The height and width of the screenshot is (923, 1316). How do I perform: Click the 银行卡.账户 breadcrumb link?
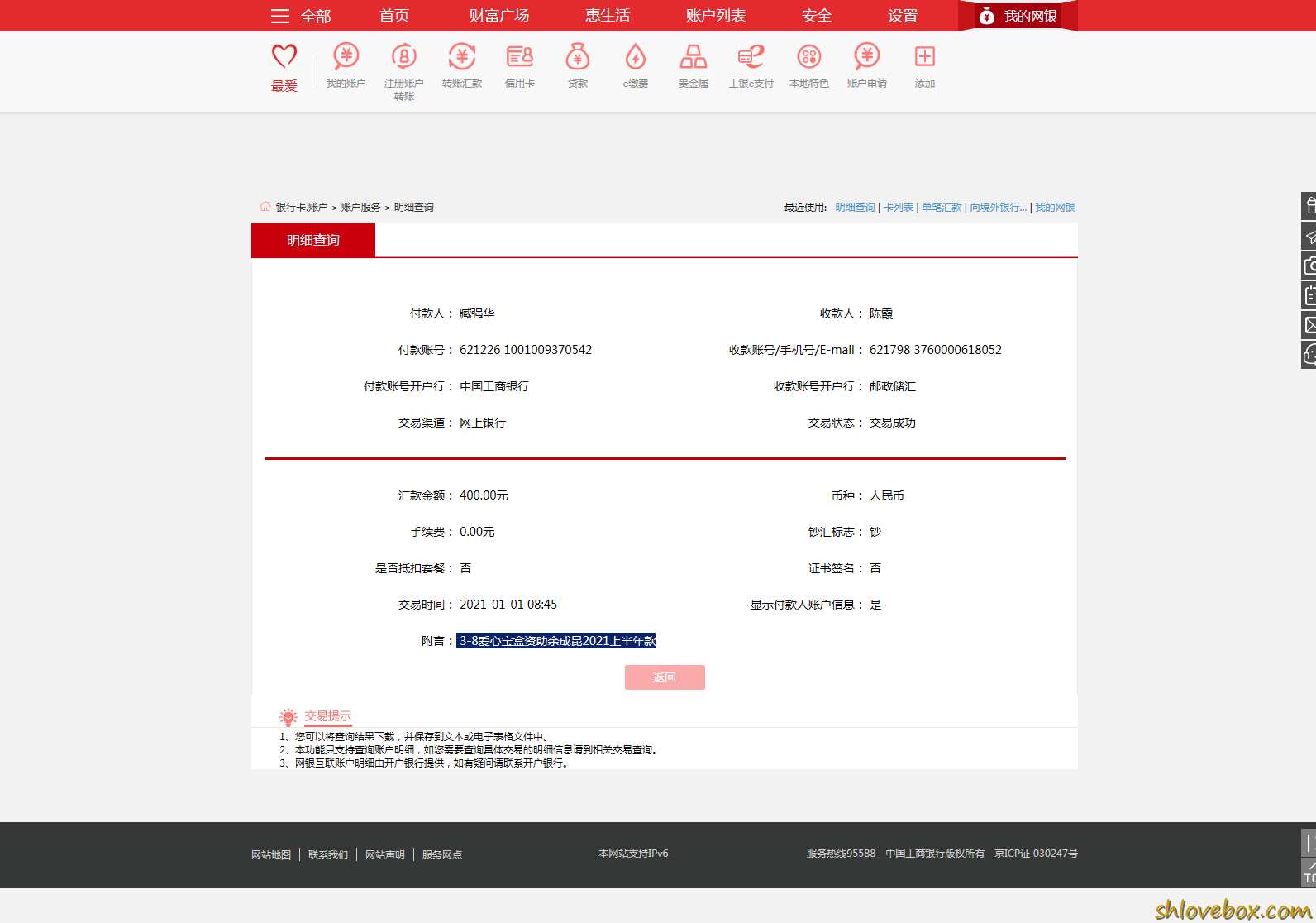[302, 208]
